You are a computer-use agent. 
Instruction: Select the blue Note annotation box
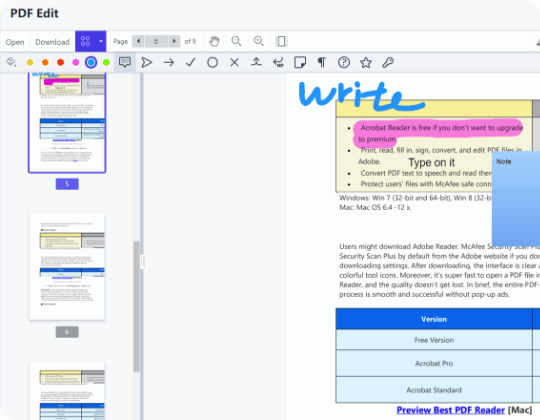(516, 198)
